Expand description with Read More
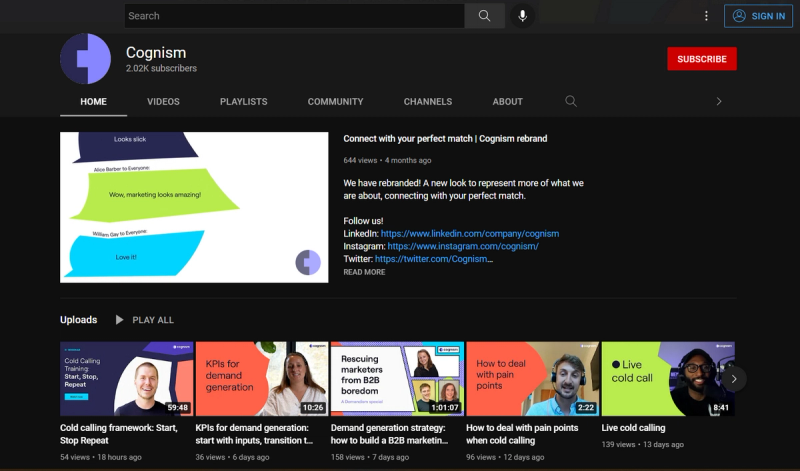Image resolution: width=800 pixels, height=471 pixels. tap(364, 272)
